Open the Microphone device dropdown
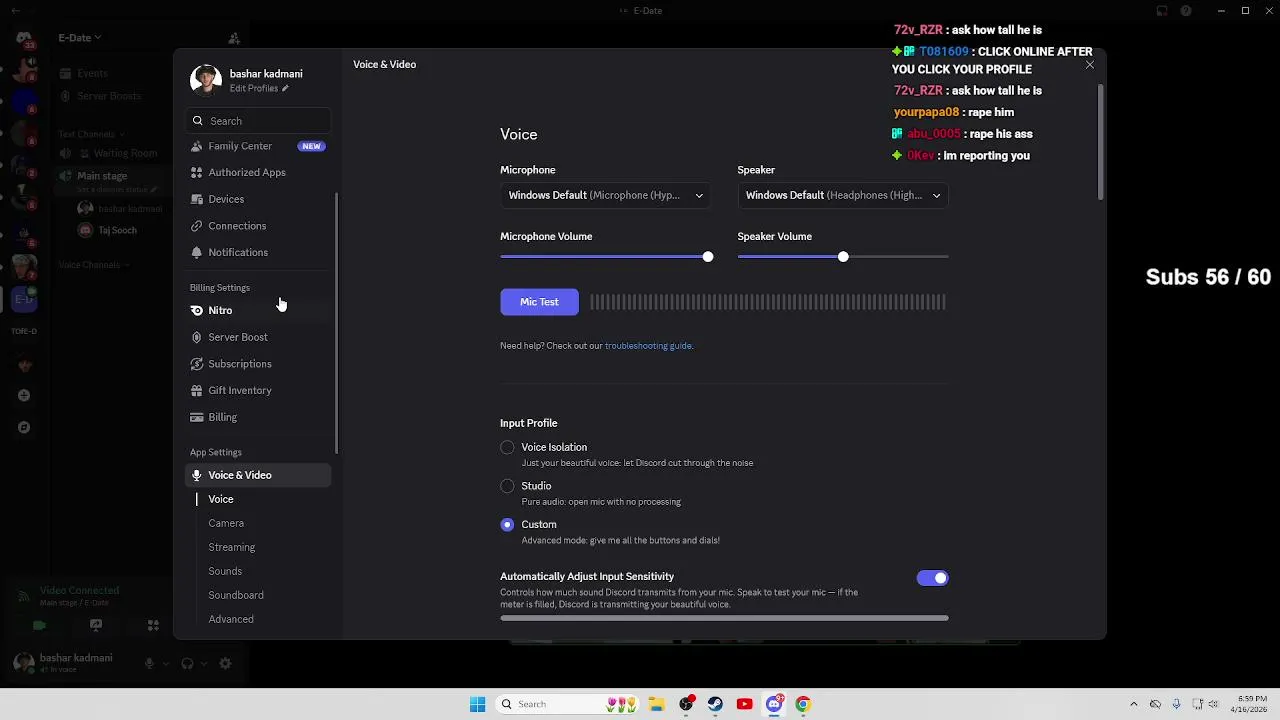The height and width of the screenshot is (720, 1280). pos(606,195)
